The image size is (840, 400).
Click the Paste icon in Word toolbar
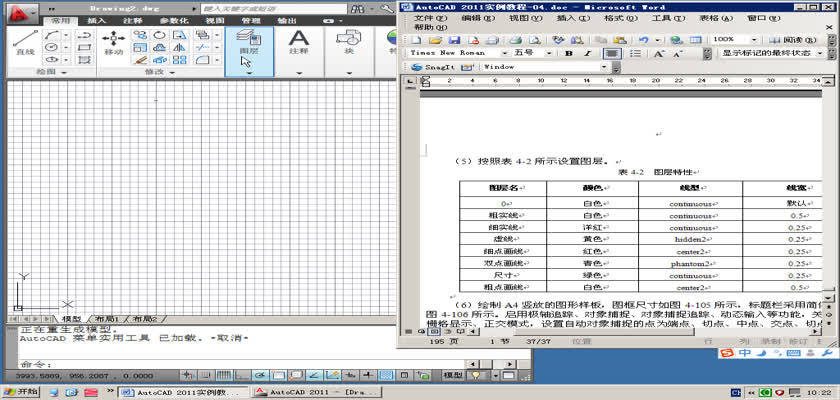[619, 40]
